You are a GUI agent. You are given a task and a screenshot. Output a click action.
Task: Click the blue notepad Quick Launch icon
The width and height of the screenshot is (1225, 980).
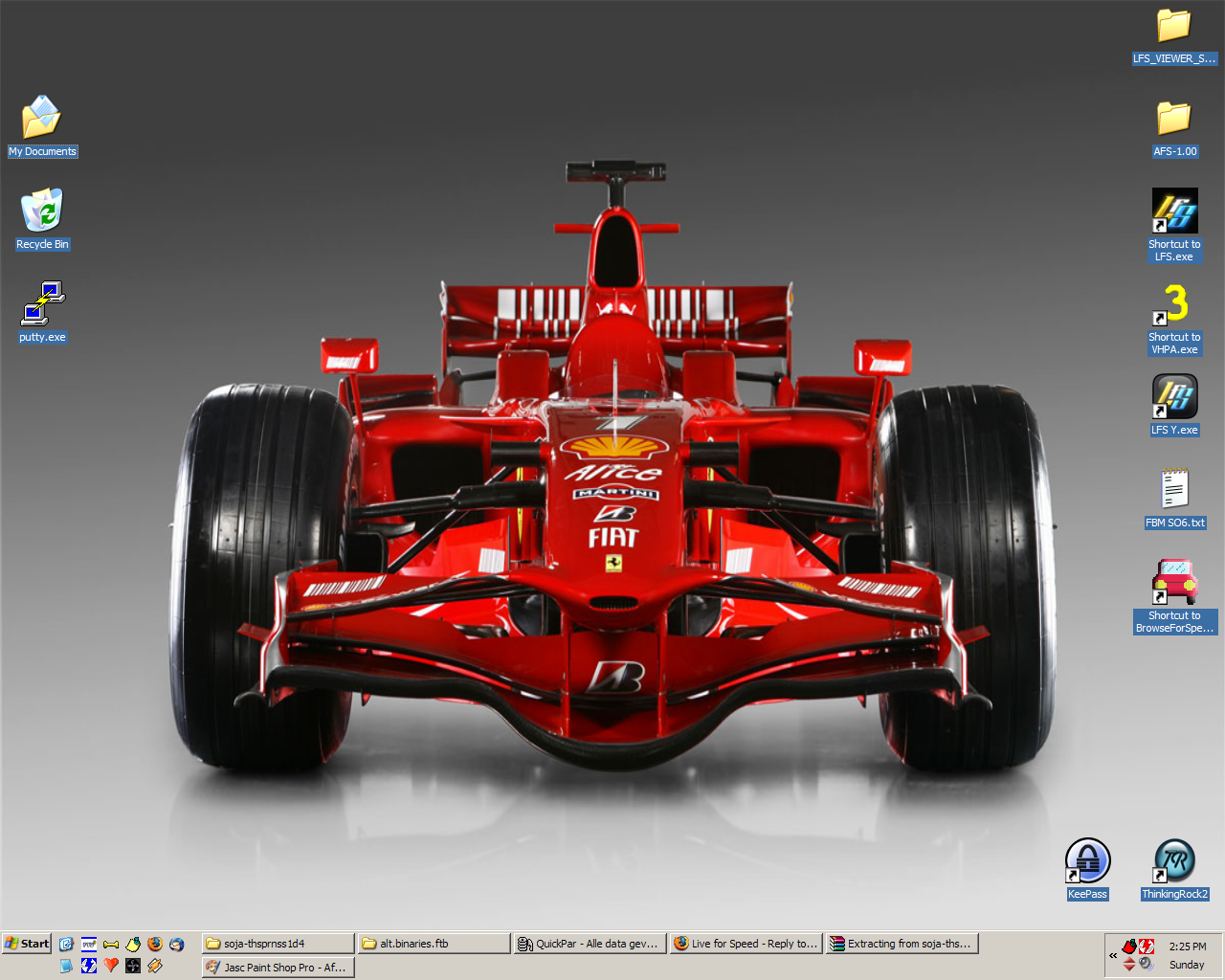[66, 966]
